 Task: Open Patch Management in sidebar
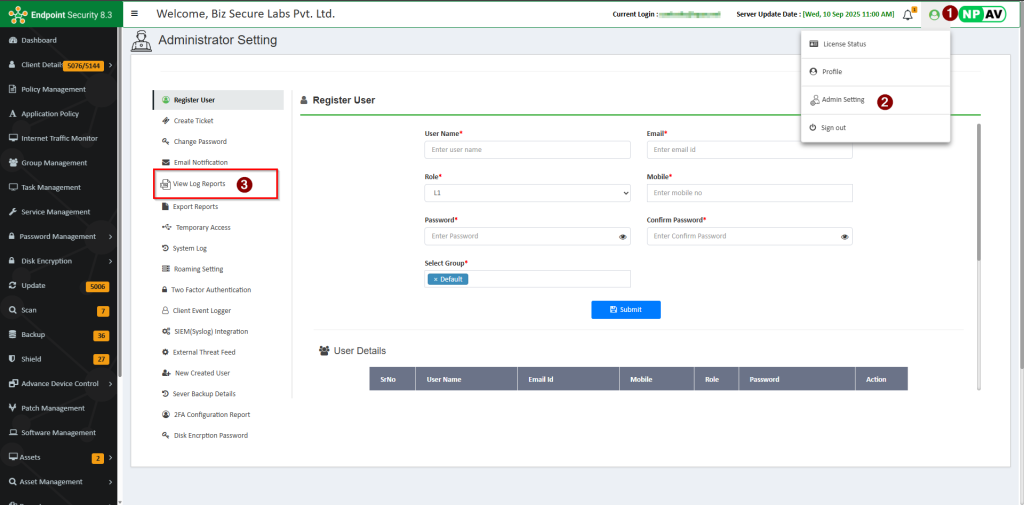(x=53, y=408)
